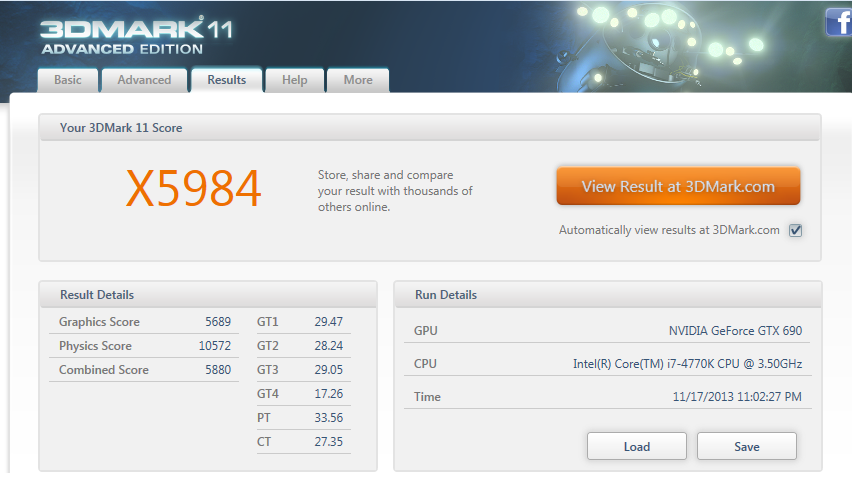Select the Results tab

pos(226,80)
